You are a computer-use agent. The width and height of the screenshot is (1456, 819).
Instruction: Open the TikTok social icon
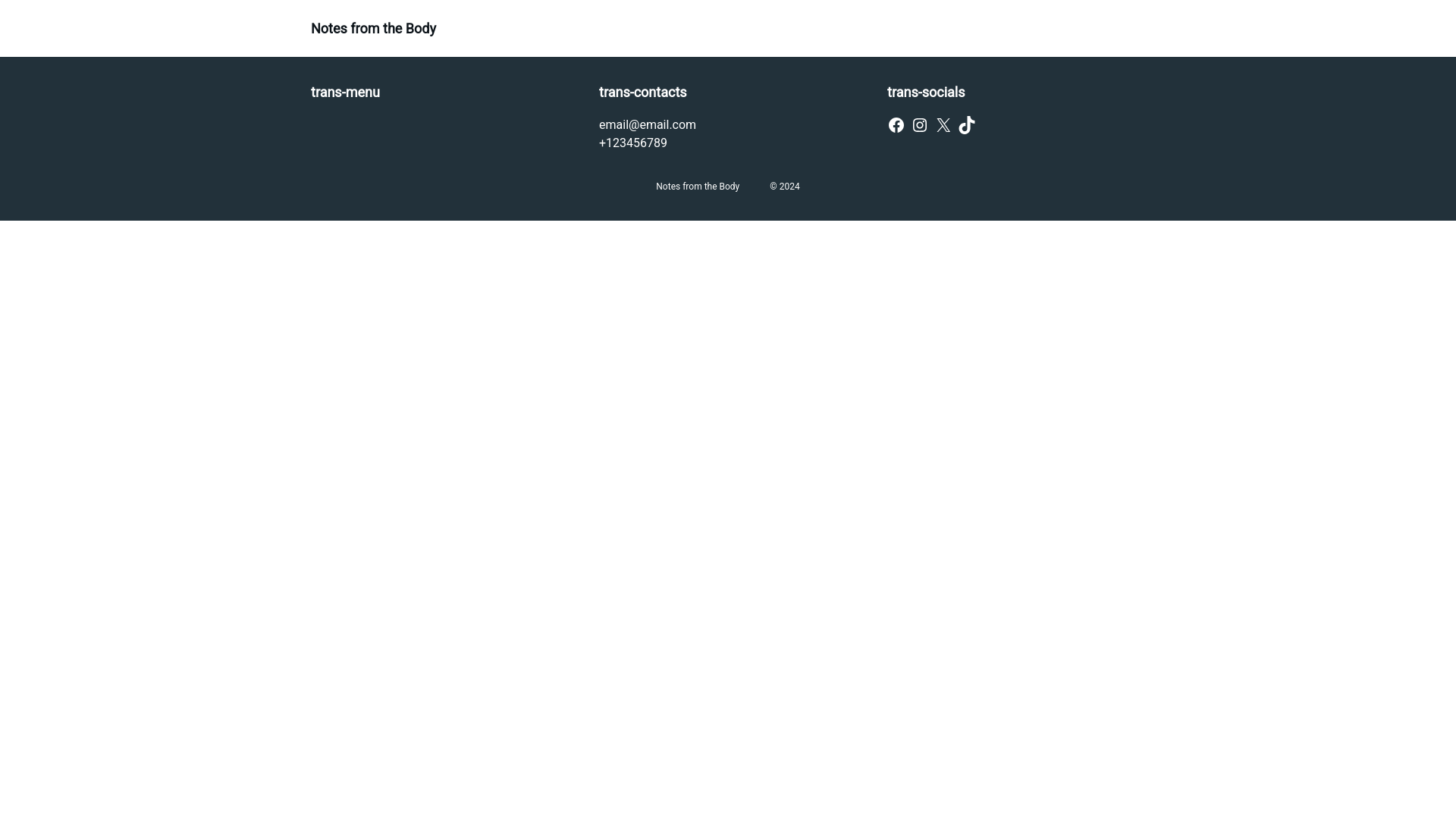click(x=966, y=125)
